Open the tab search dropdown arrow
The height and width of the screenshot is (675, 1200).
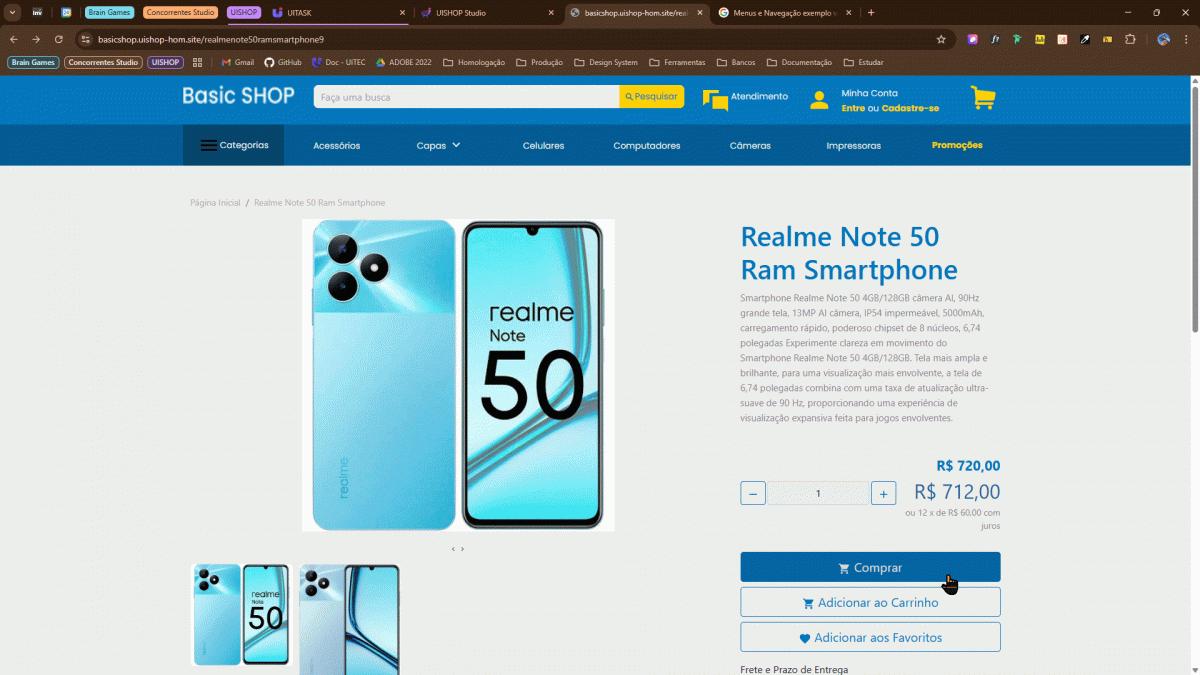13,13
